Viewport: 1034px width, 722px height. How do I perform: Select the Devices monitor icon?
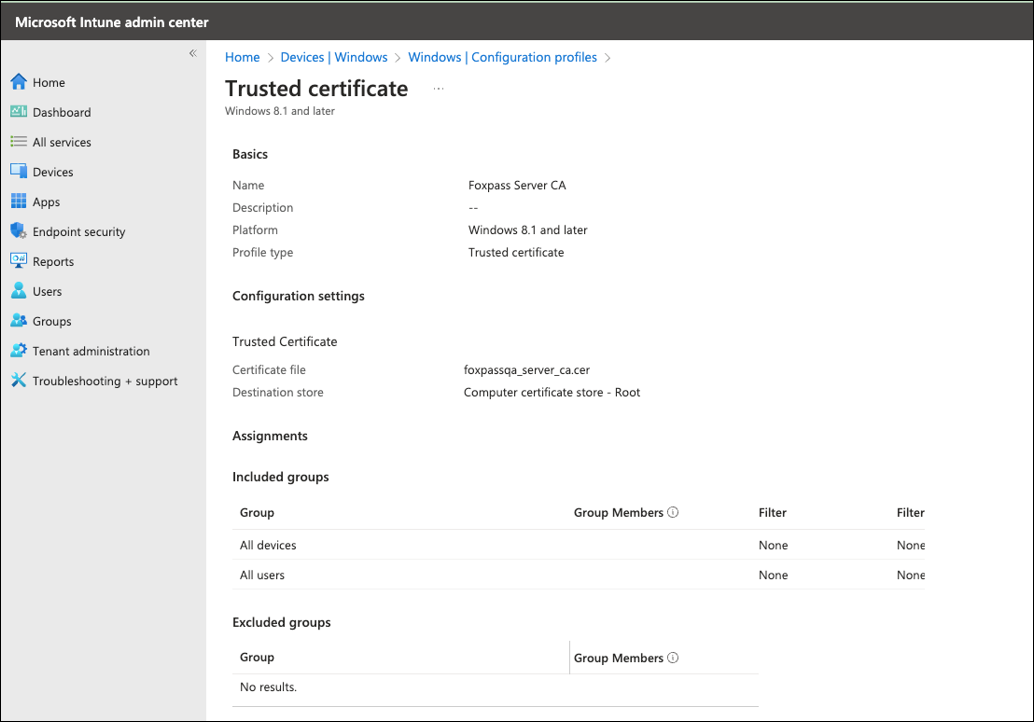[x=18, y=172]
